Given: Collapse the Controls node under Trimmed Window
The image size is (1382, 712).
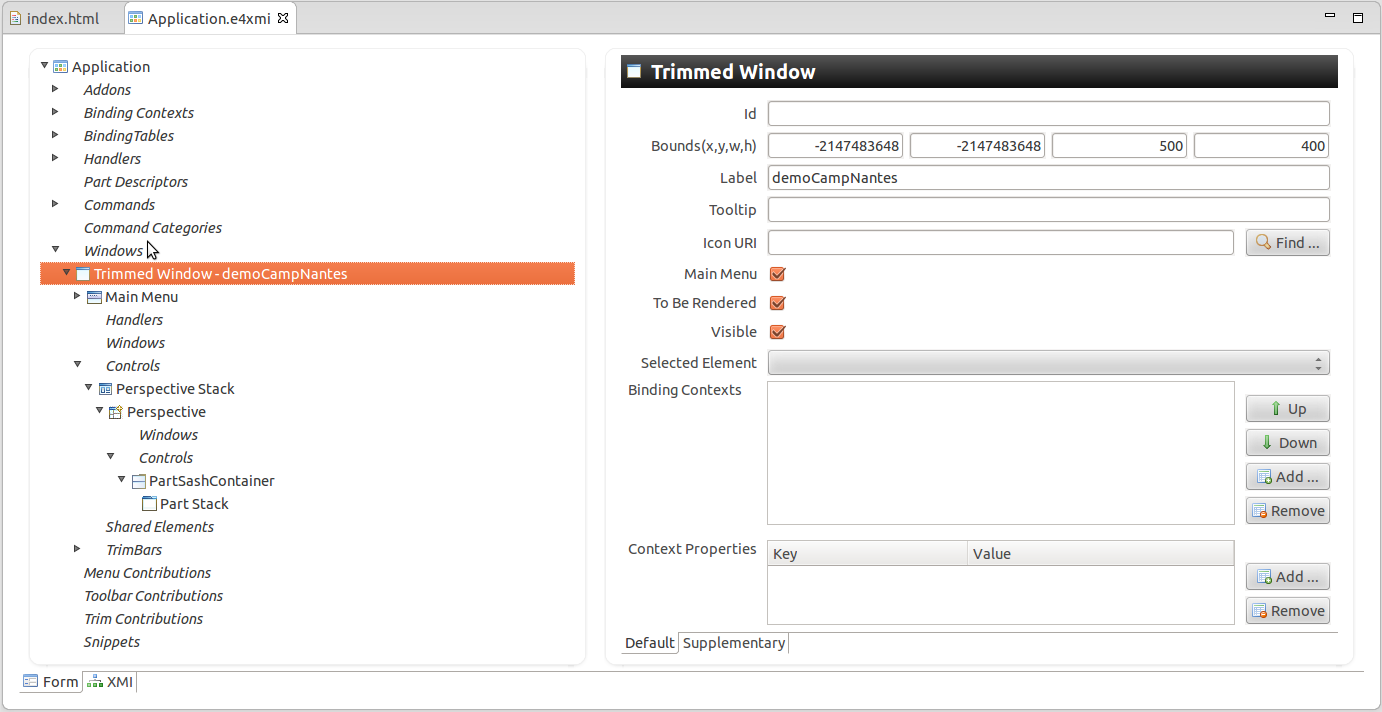Looking at the screenshot, I should (x=78, y=365).
